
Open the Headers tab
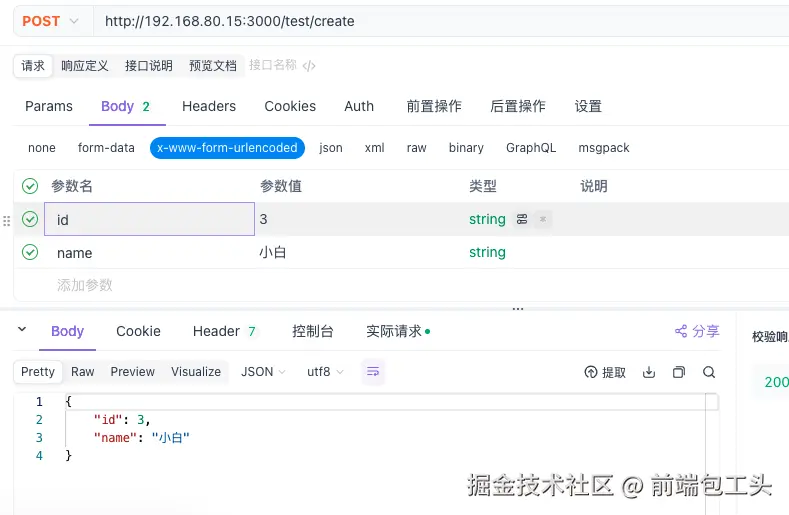coord(209,106)
